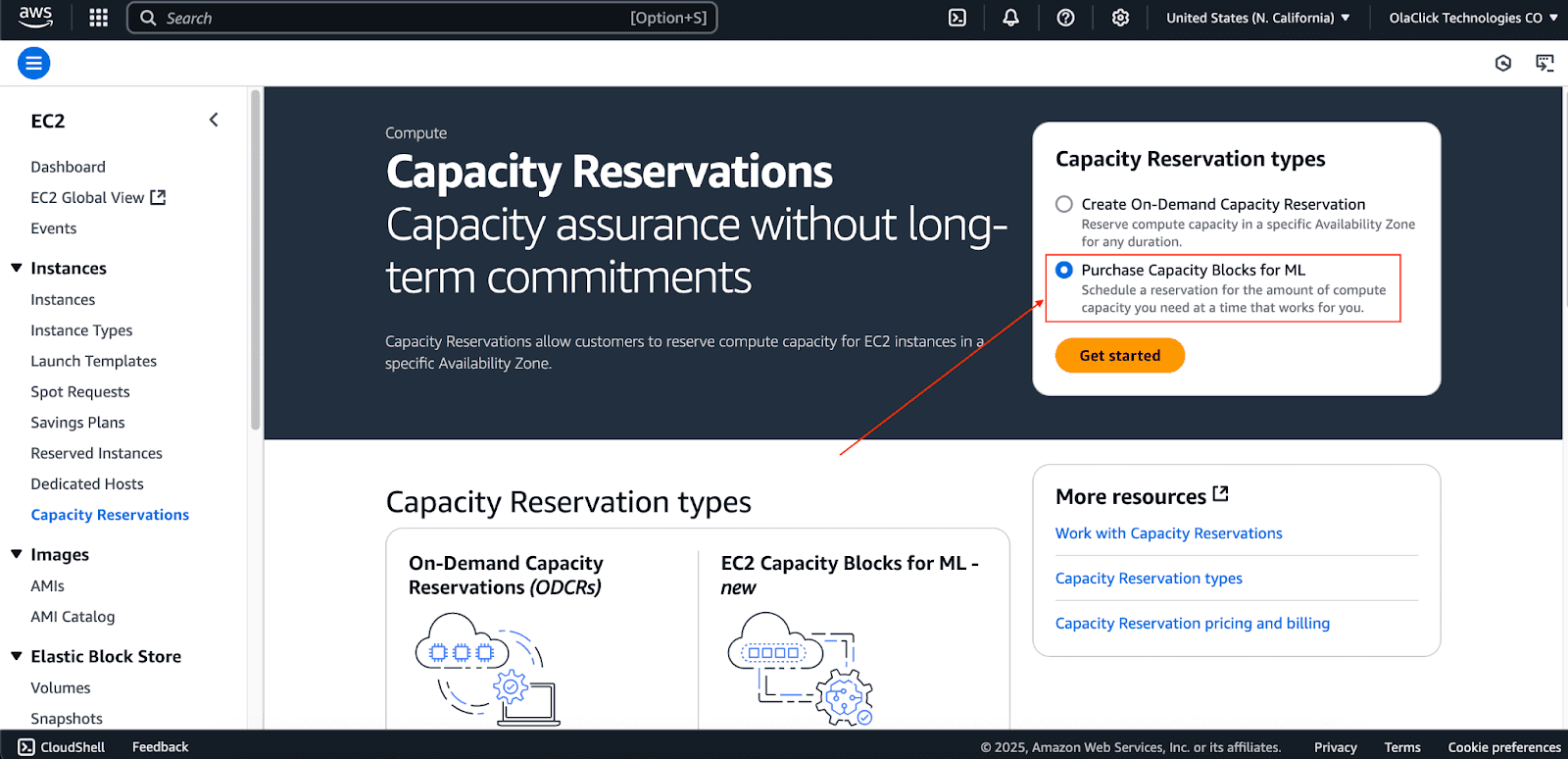Open Capacity Reservation types resource link
Screen dimensions: 1568x759
[x=1149, y=579]
